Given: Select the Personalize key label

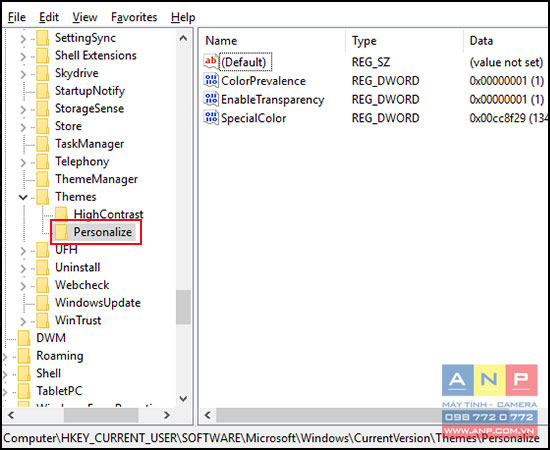Looking at the screenshot, I should tap(103, 232).
